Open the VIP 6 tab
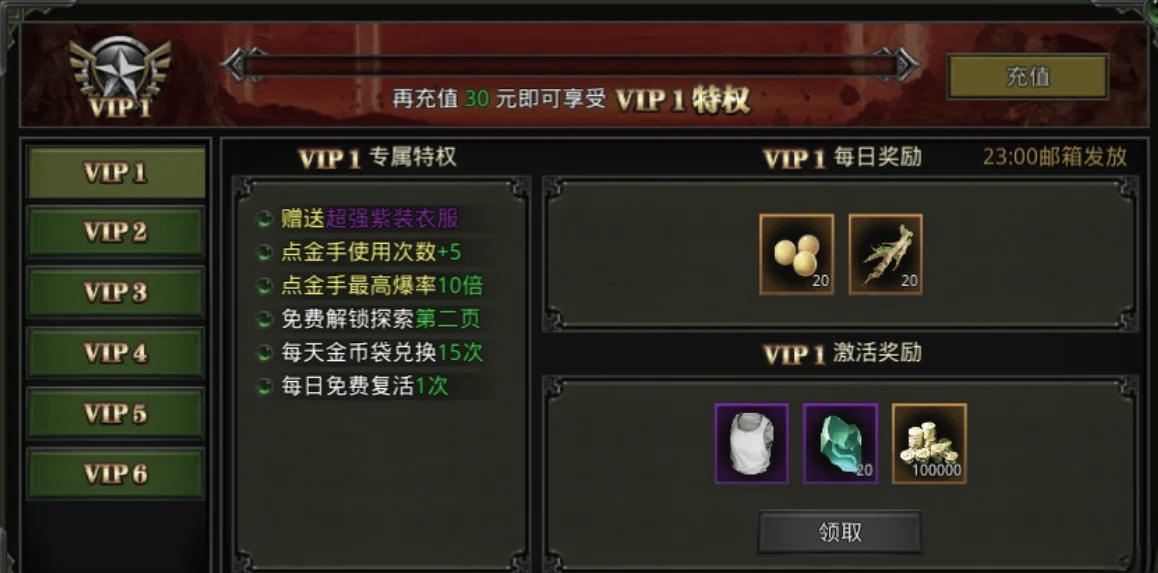1158x573 pixels. (x=115, y=473)
